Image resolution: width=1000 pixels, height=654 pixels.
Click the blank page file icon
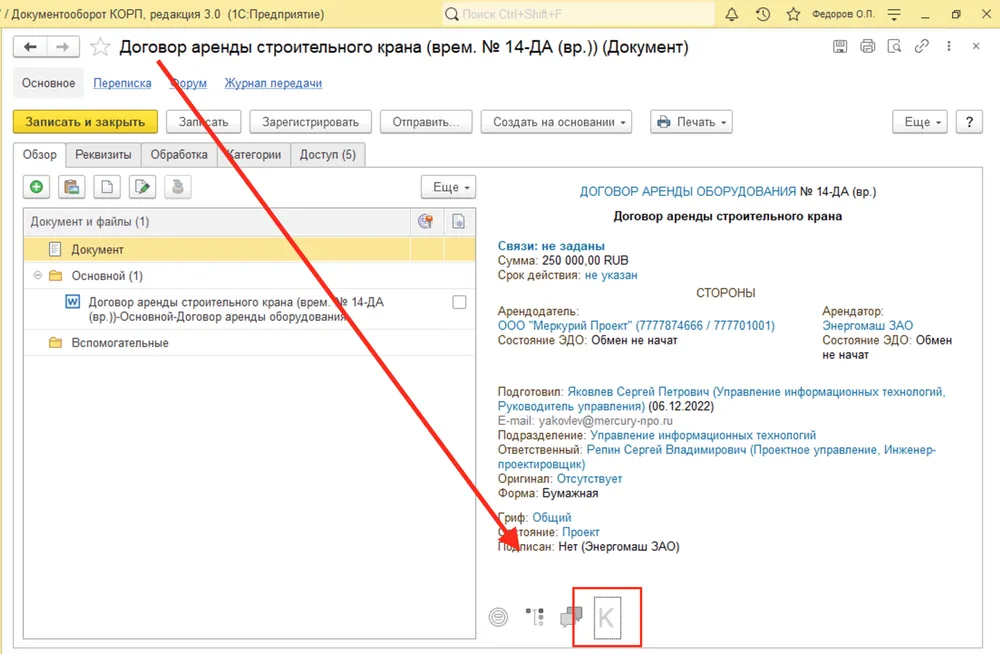point(107,187)
